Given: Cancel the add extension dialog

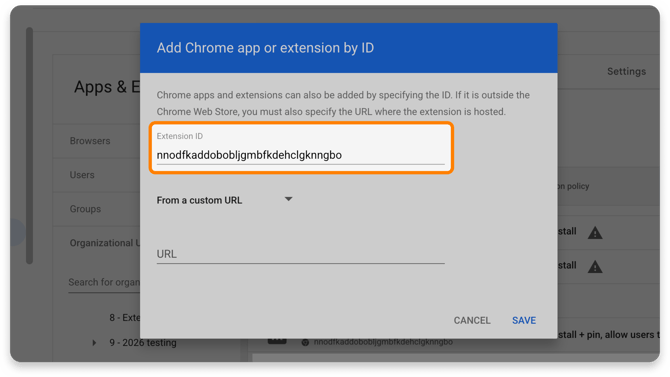Looking at the screenshot, I should (x=472, y=321).
